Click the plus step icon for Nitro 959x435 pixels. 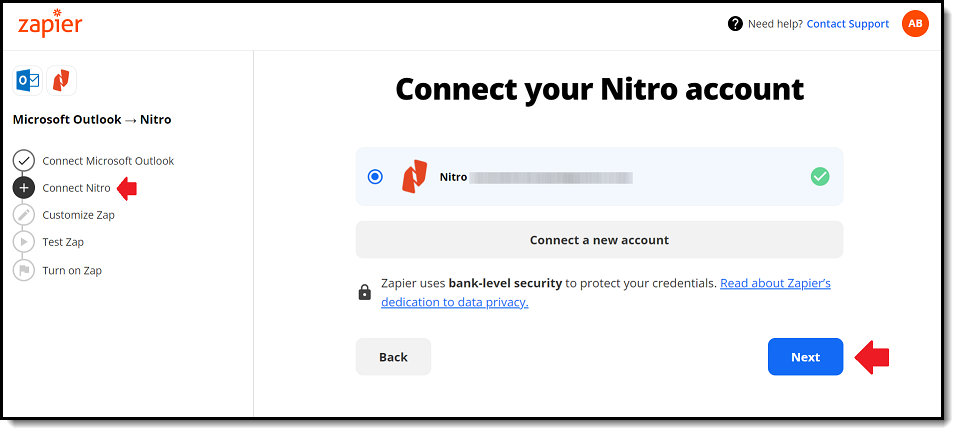(24, 188)
